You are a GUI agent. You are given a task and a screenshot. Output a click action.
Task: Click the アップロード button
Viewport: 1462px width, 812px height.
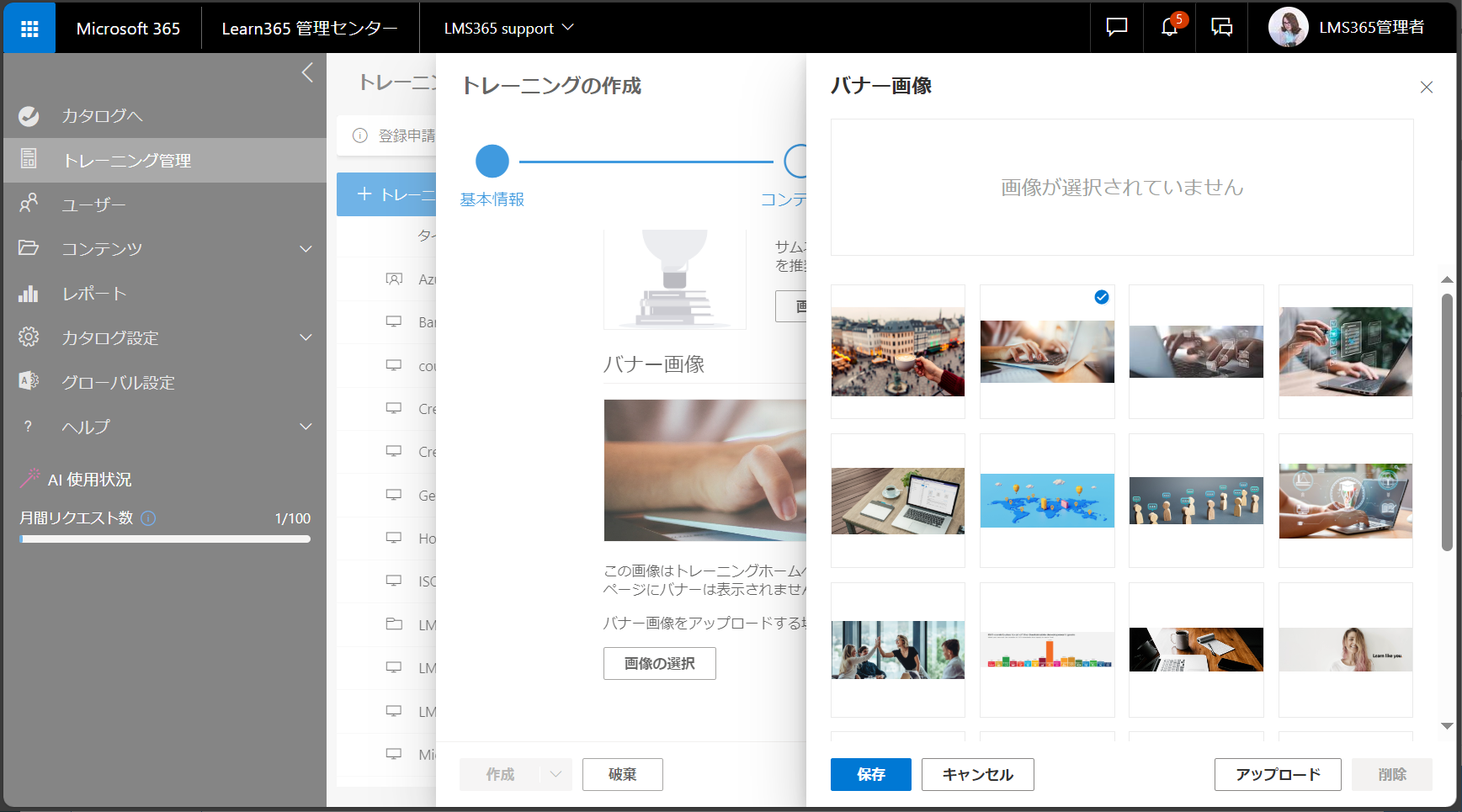tap(1278, 774)
